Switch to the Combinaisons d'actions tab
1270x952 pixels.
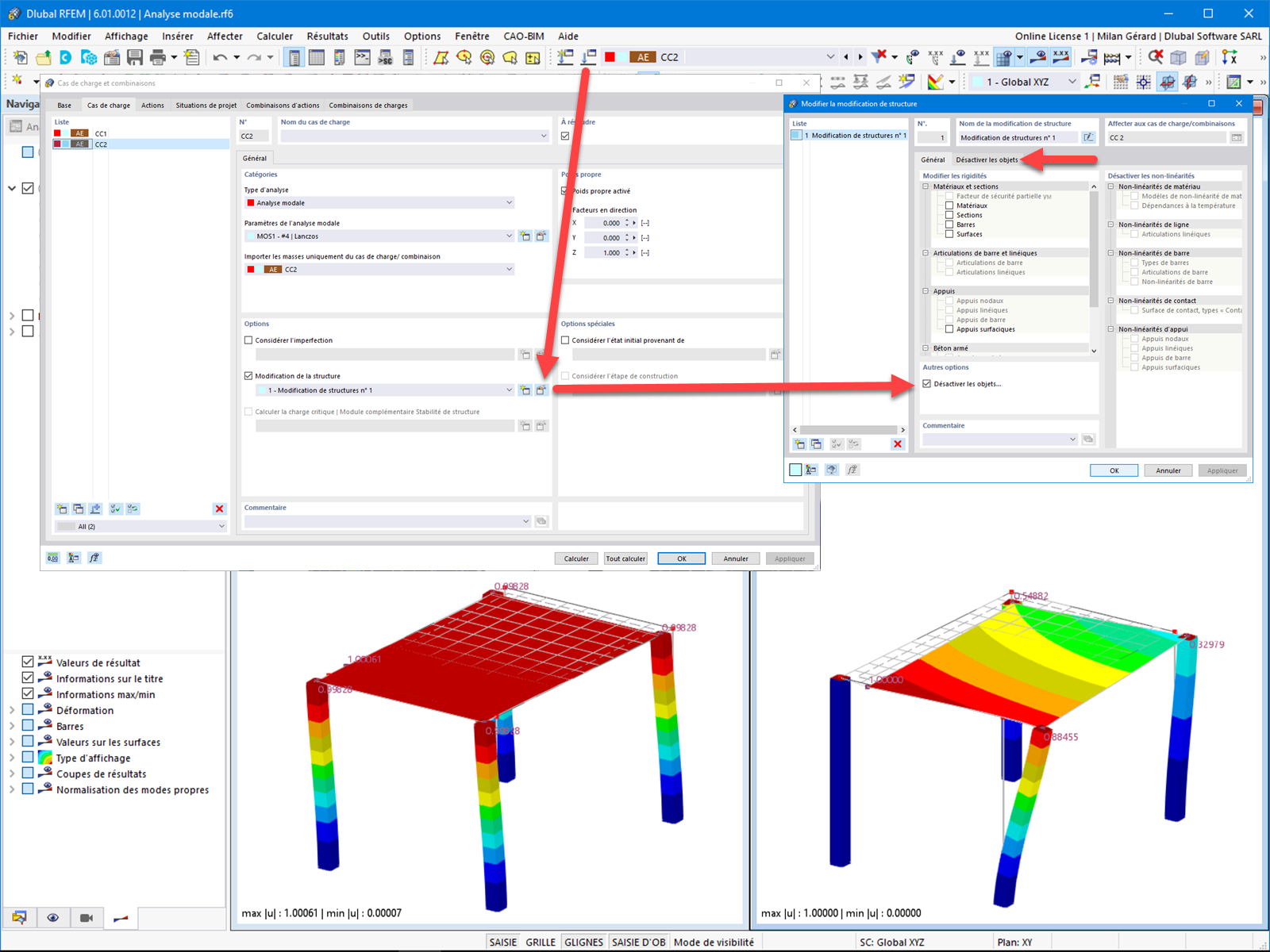283,105
